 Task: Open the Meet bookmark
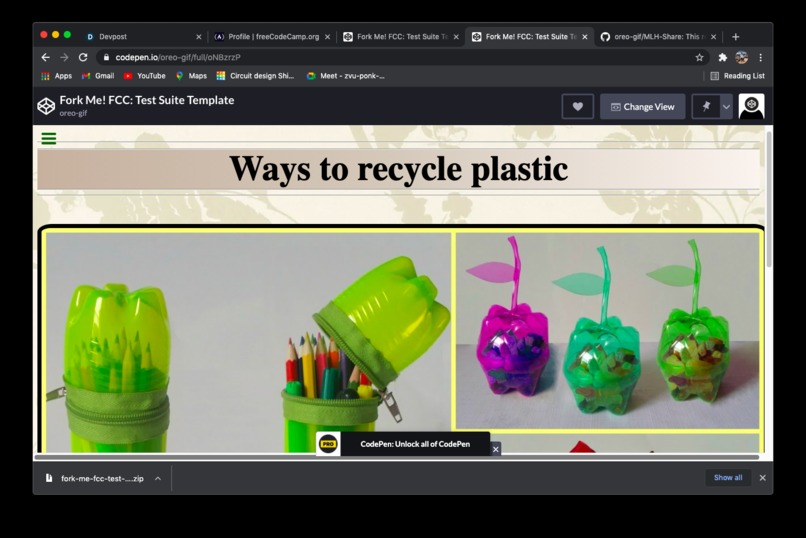tap(345, 76)
